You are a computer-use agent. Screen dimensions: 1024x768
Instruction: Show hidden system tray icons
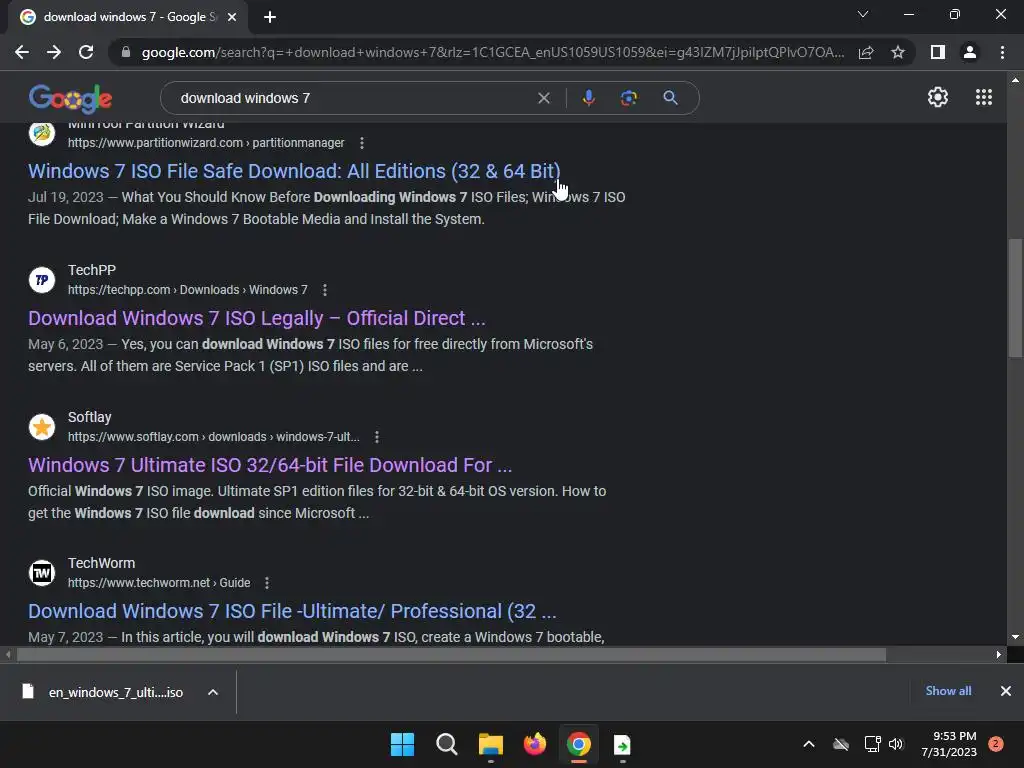tap(808, 744)
